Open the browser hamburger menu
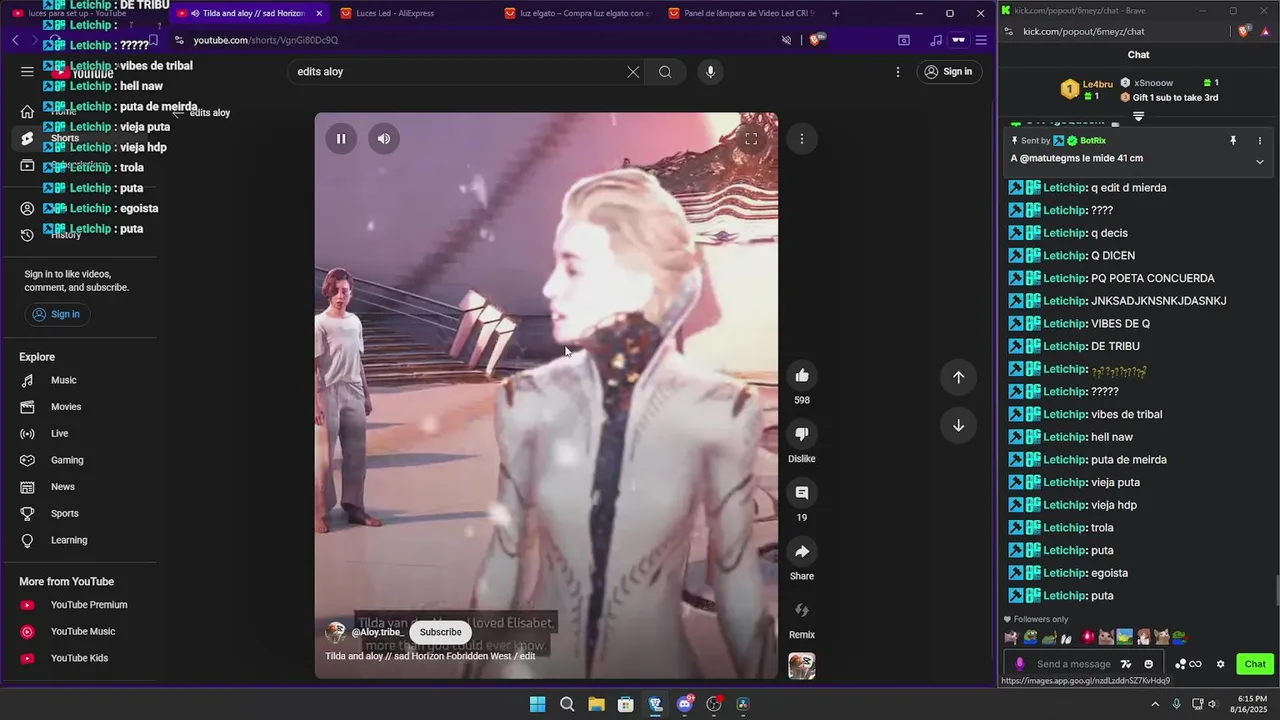1280x720 pixels. pyautogui.click(x=981, y=40)
